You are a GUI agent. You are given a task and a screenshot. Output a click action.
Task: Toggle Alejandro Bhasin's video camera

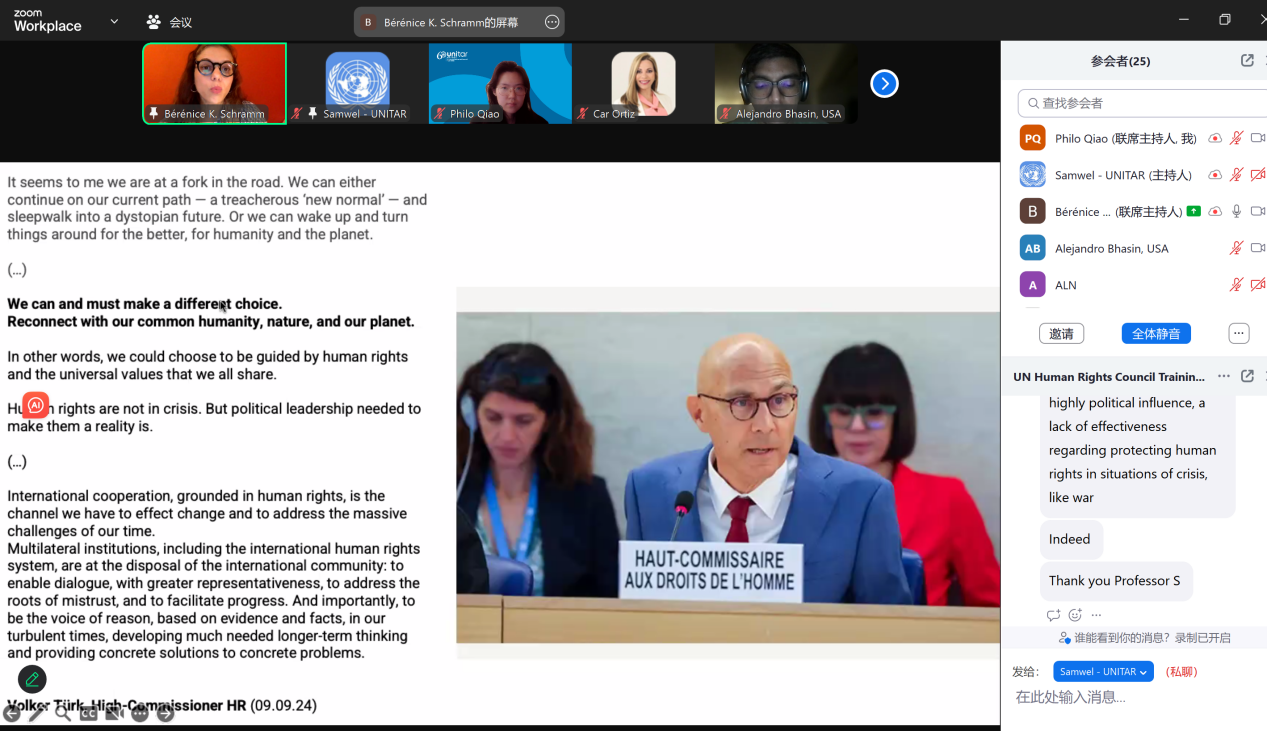point(1258,248)
